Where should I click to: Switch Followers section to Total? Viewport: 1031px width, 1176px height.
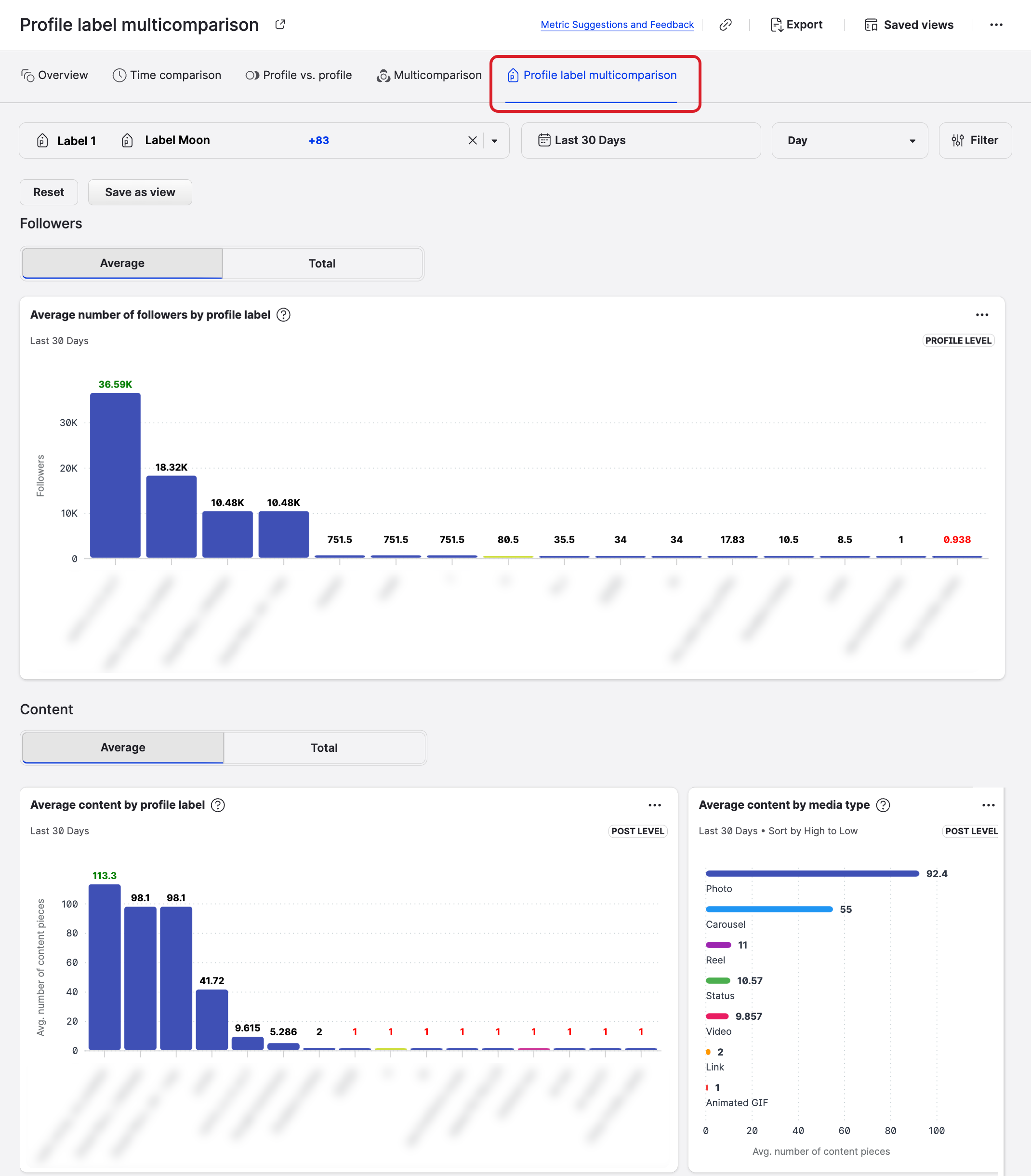[322, 264]
